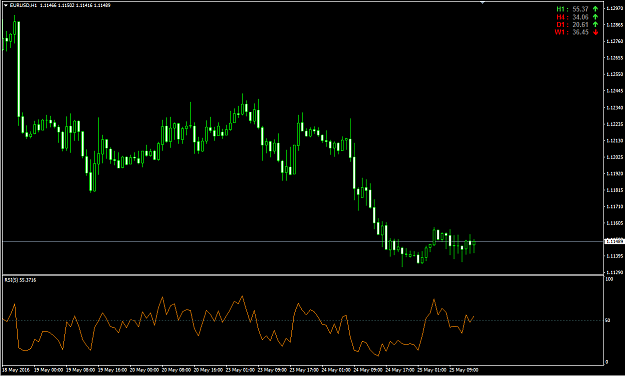Select the EURUSD,H1 chart title text
Viewport: 625px width, 376px height.
pyautogui.click(x=23, y=5)
